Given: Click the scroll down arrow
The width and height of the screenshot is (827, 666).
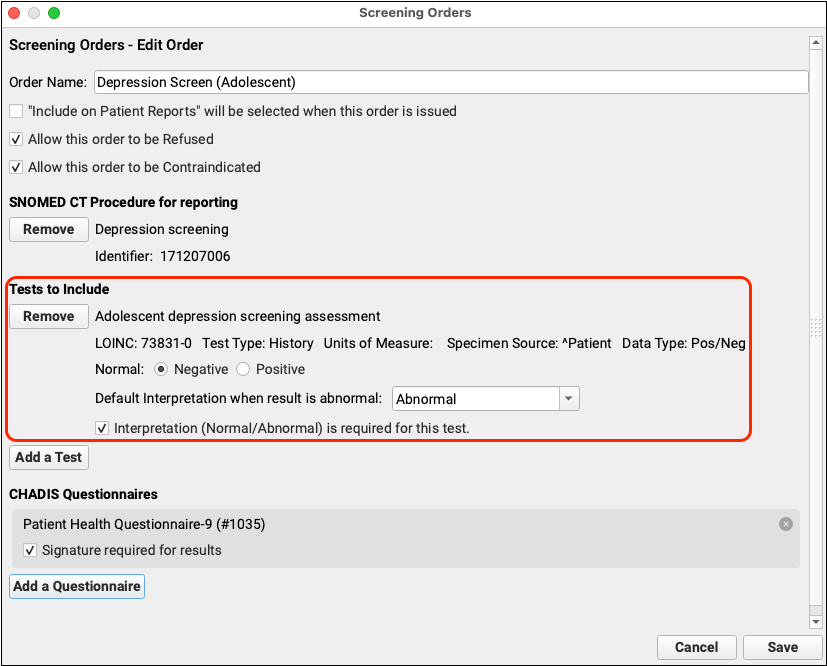Looking at the screenshot, I should (x=816, y=622).
